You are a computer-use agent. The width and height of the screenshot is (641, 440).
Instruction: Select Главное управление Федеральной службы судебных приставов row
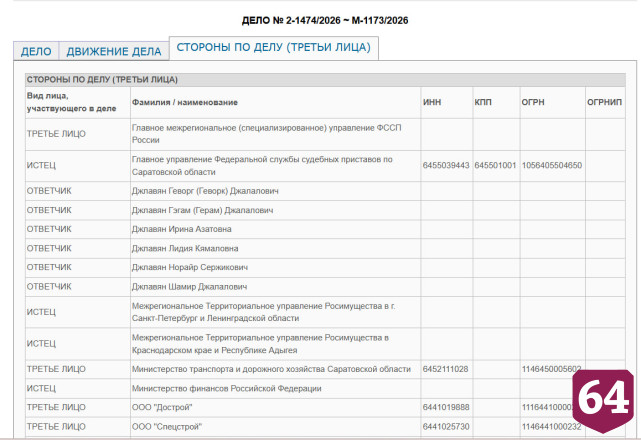point(325,166)
